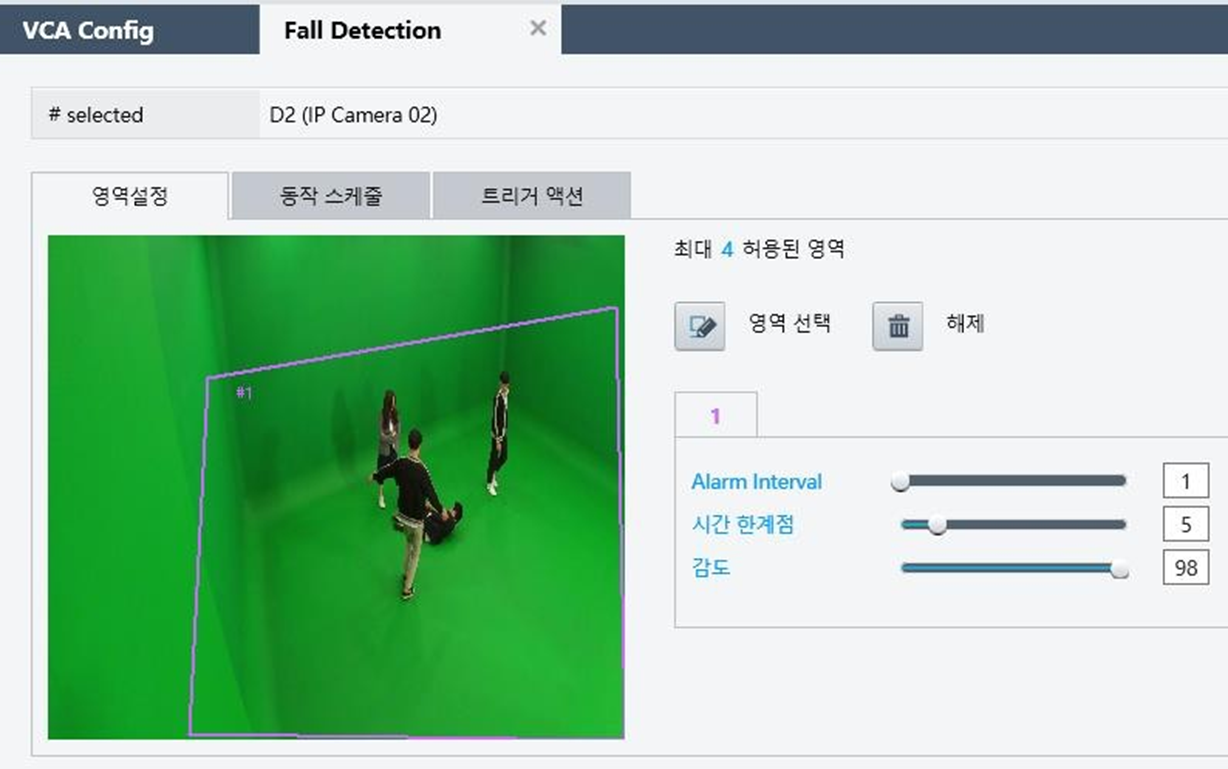This screenshot has height=769, width=1228.
Task: Click the 해제 label
Action: 965,324
